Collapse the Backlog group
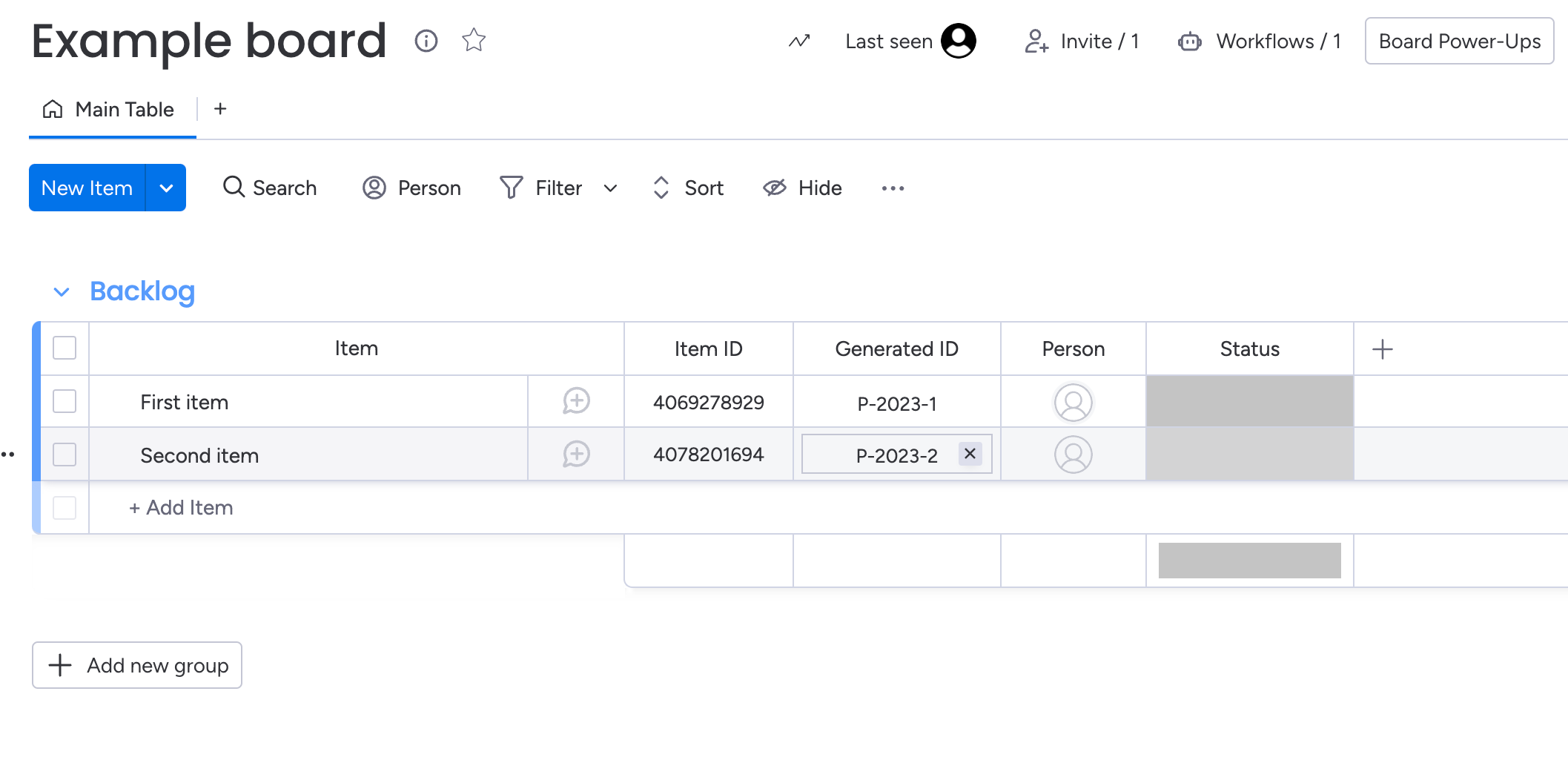Viewport: 1568px width, 783px height. tap(62, 292)
